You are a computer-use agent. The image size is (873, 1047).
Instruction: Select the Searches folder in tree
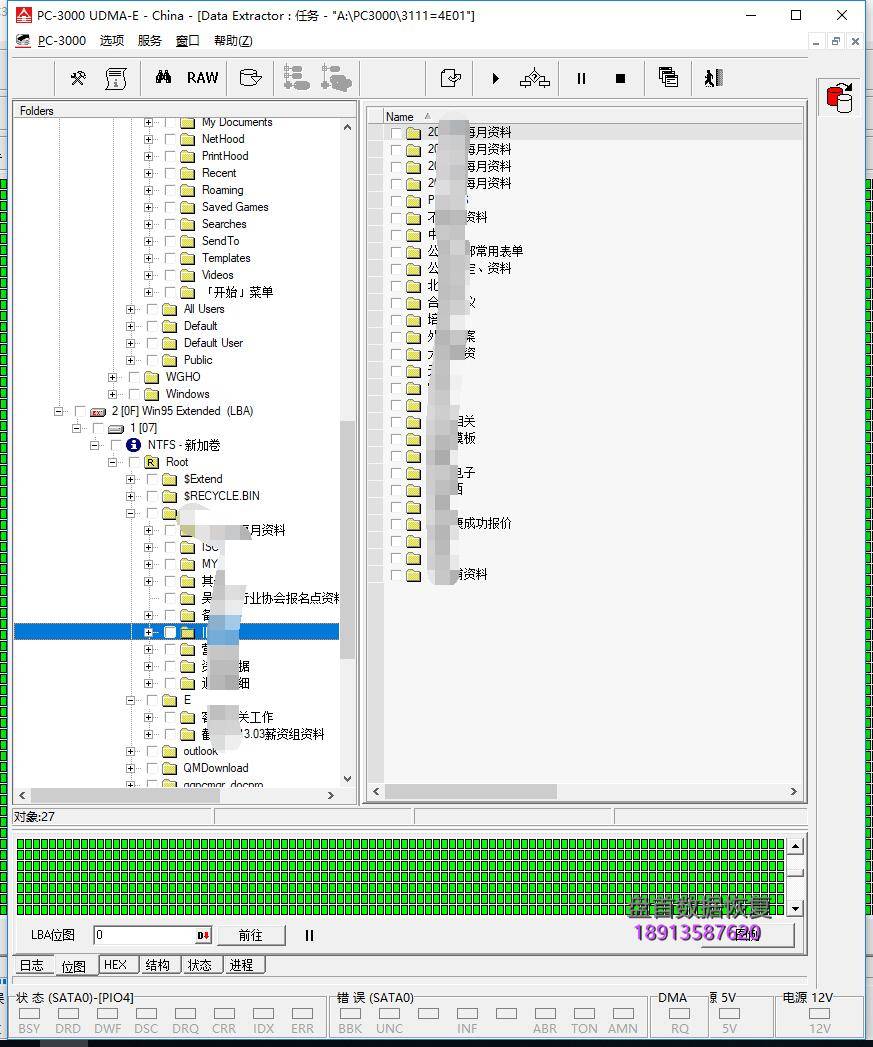[224, 224]
